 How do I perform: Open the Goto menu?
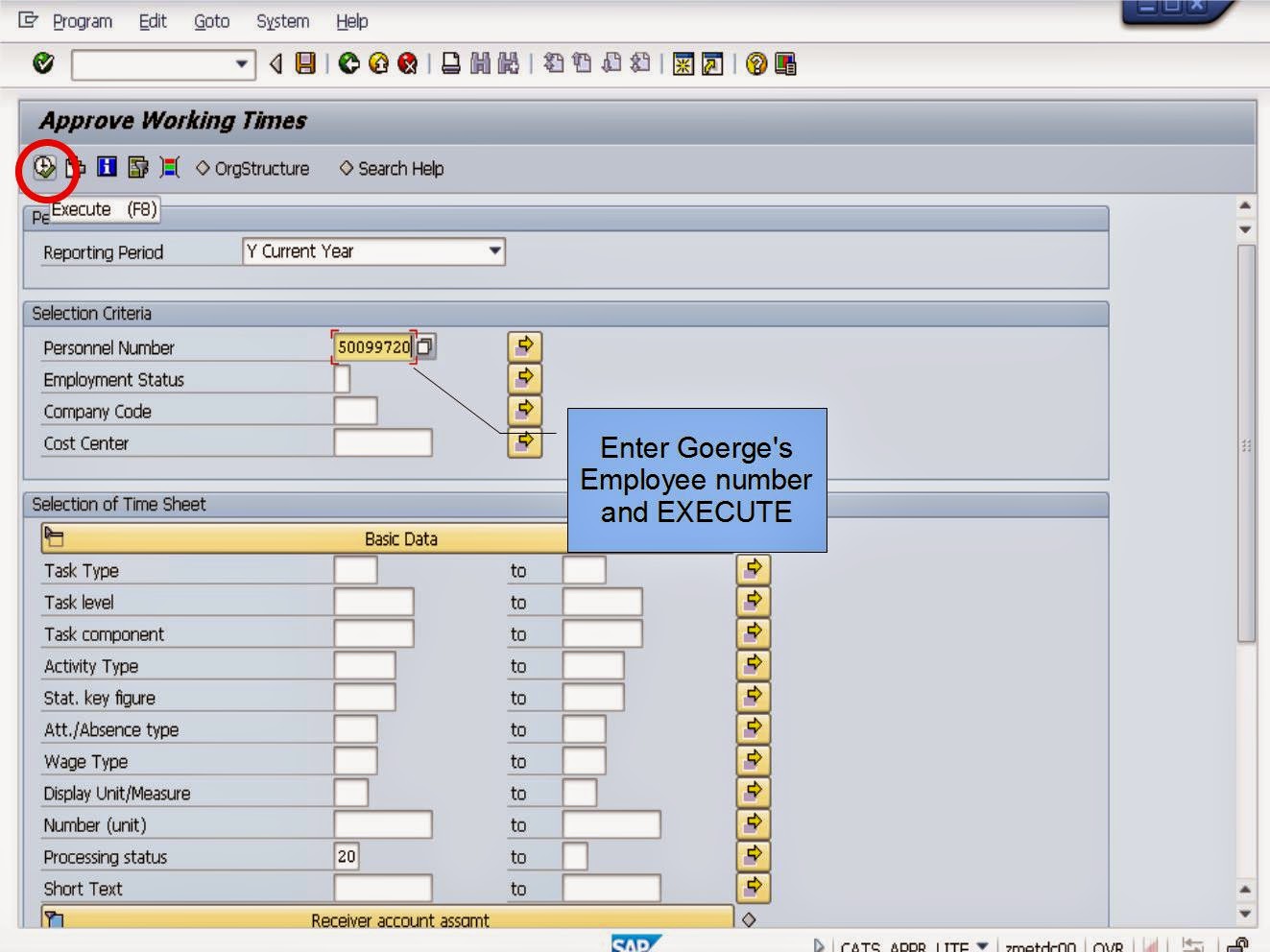point(212,20)
